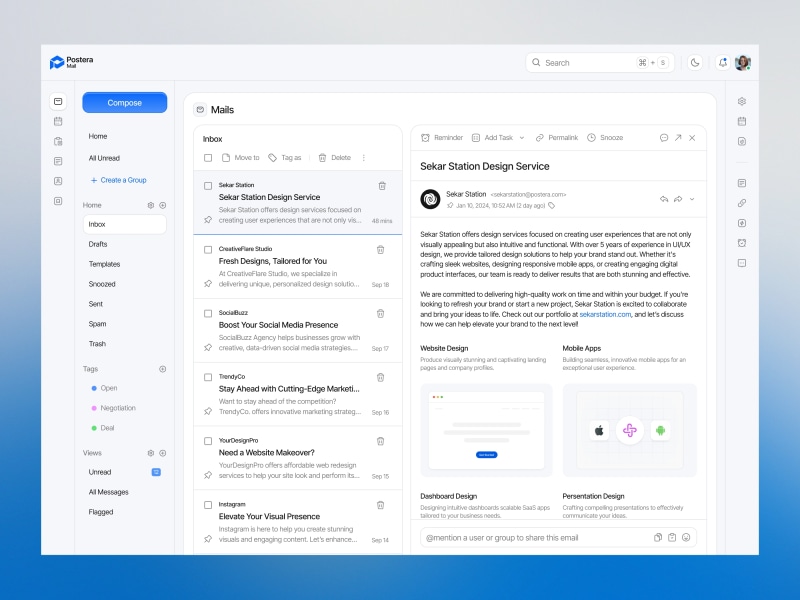
Task: Open the contacts icon in left rail
Action: click(x=58, y=181)
